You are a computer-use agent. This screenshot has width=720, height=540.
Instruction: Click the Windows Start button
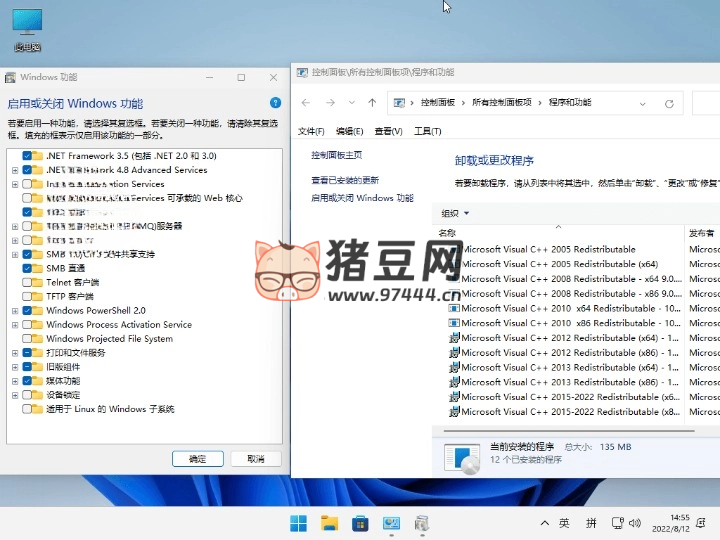coord(298,523)
